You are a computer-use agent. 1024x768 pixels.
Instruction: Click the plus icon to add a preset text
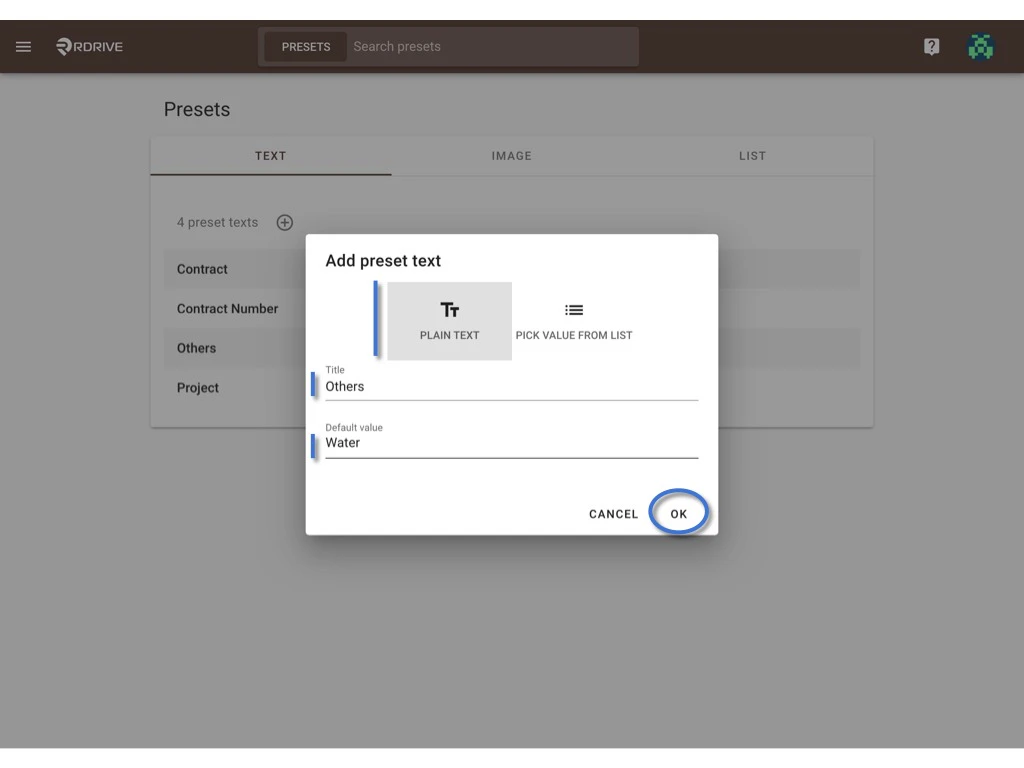pyautogui.click(x=284, y=222)
